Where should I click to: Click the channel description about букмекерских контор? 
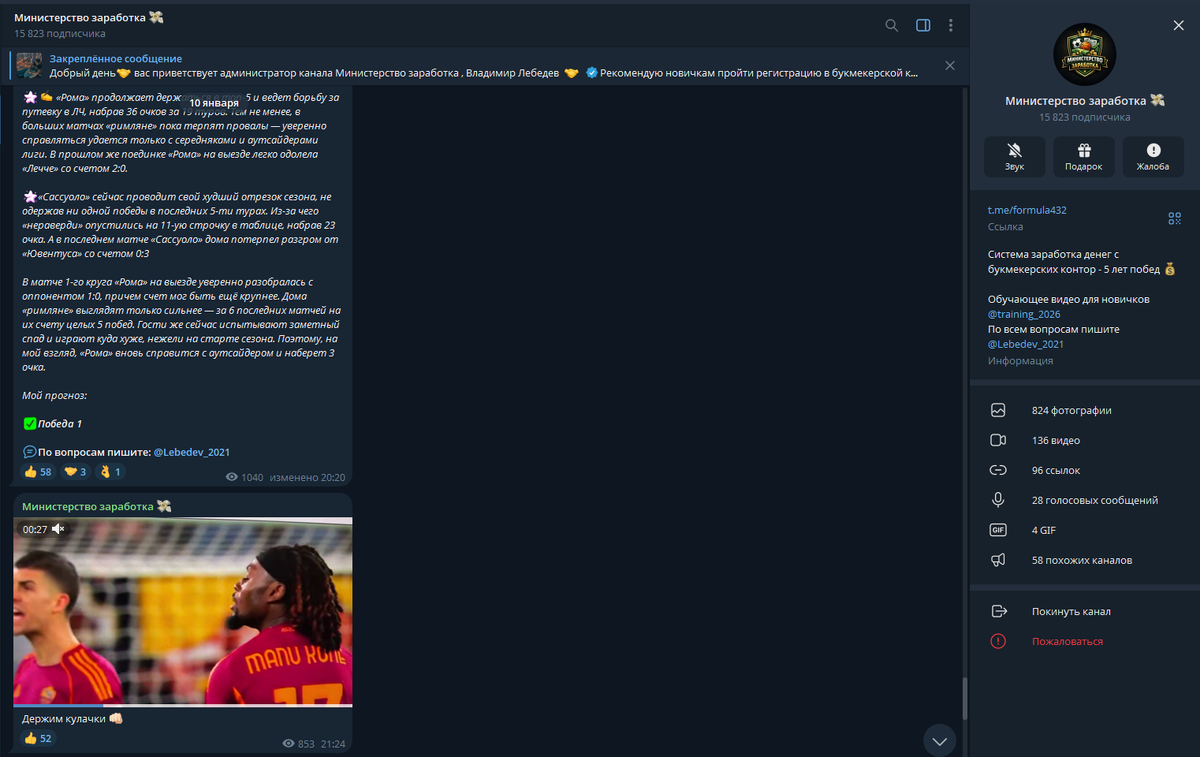(x=1081, y=262)
